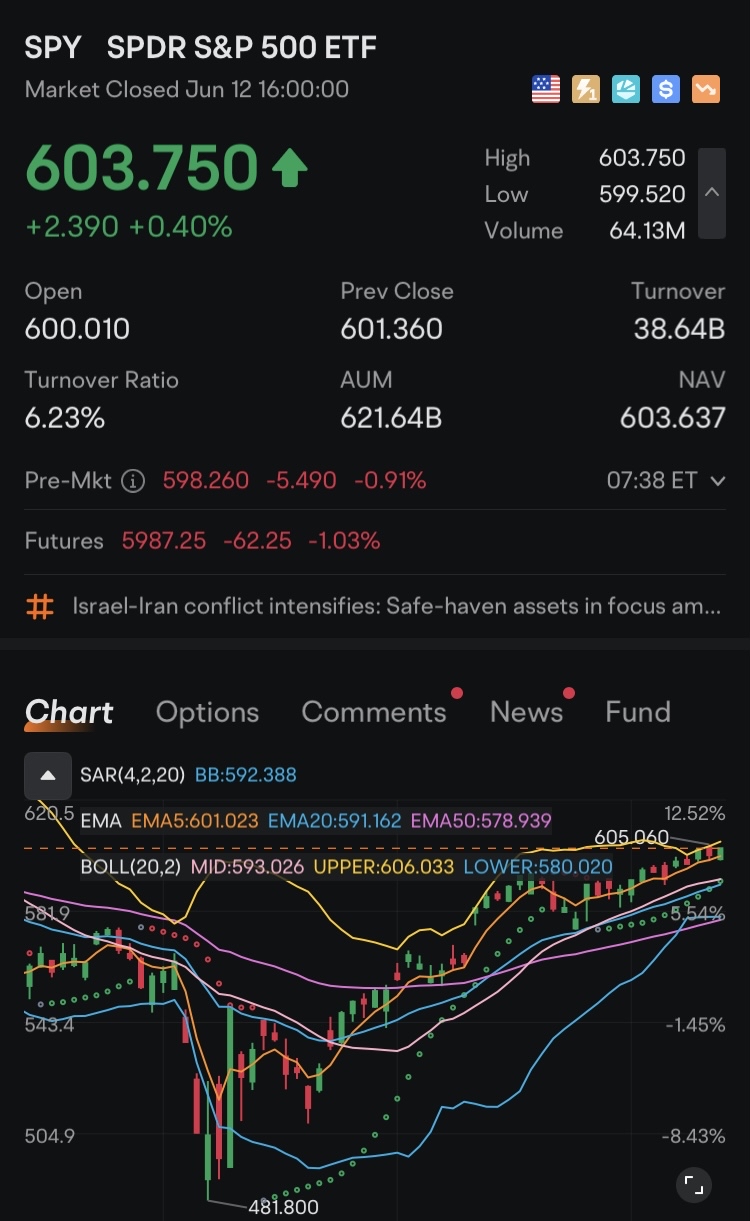Image resolution: width=750 pixels, height=1221 pixels.
Task: Collapse the chart indicator legend arrow
Action: (47, 775)
